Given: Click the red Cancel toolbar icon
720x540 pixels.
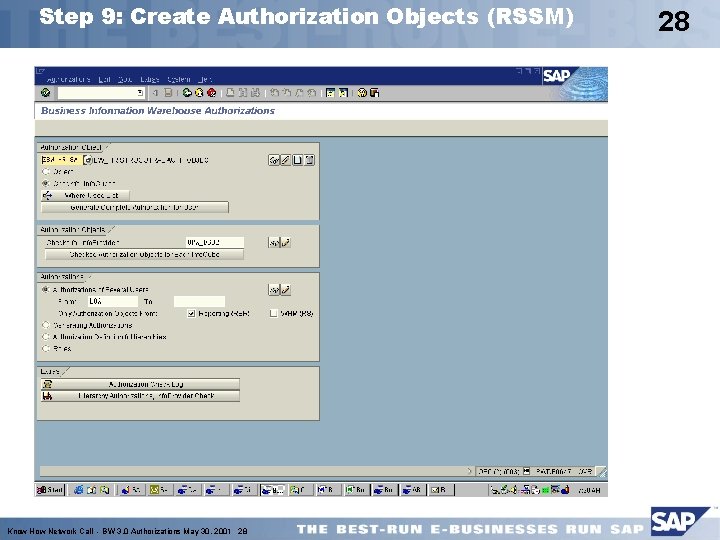Looking at the screenshot, I should click(212, 93).
